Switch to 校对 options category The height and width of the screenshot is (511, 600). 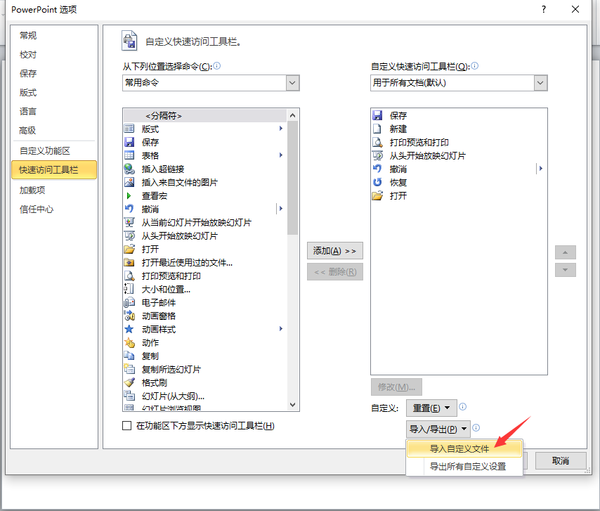point(28,55)
